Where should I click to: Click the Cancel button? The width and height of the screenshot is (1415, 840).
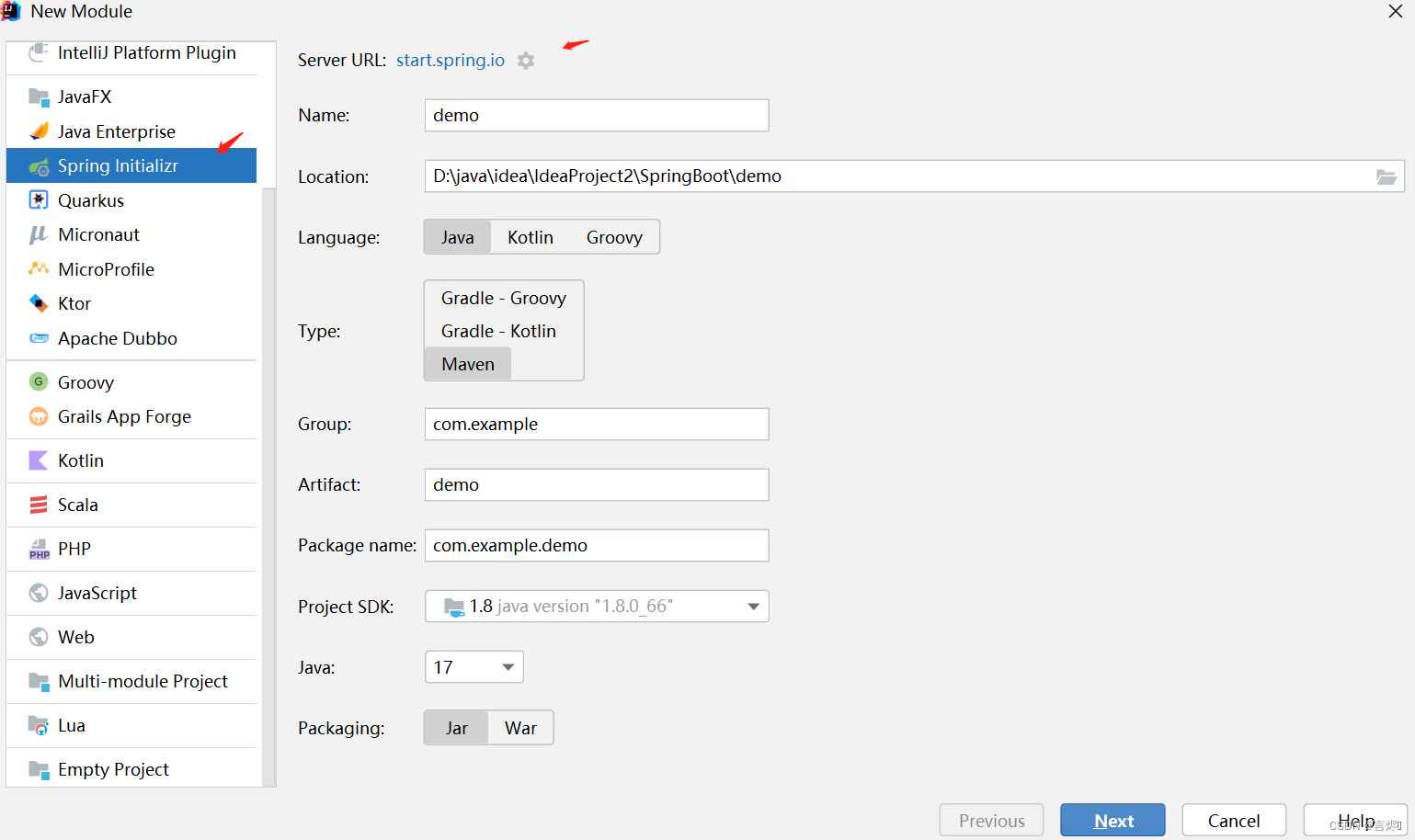point(1234,821)
